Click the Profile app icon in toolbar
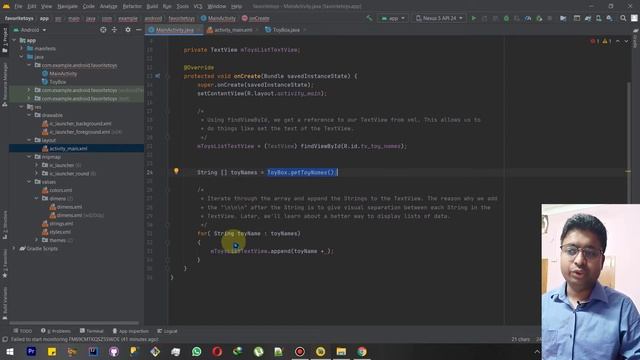Image resolution: width=640 pixels, height=360 pixels. coord(528,18)
